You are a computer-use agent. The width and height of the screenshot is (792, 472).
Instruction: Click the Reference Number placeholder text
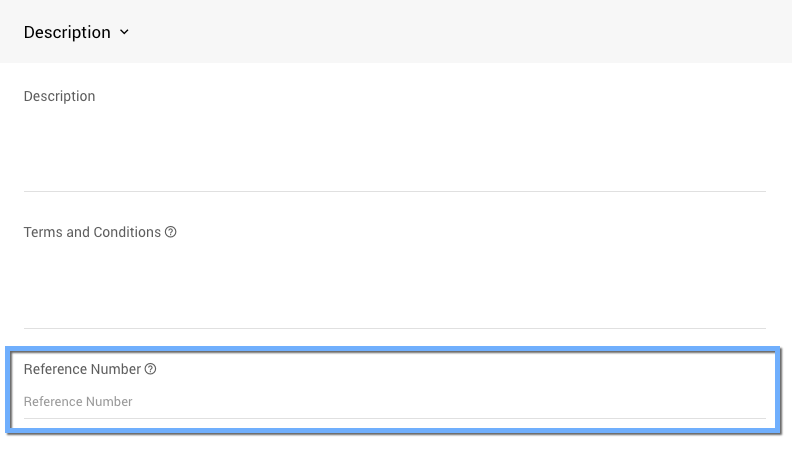click(x=78, y=402)
